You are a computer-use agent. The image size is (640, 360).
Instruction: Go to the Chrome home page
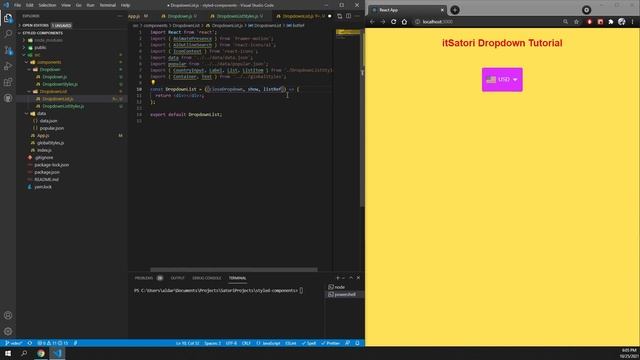tap(404, 22)
